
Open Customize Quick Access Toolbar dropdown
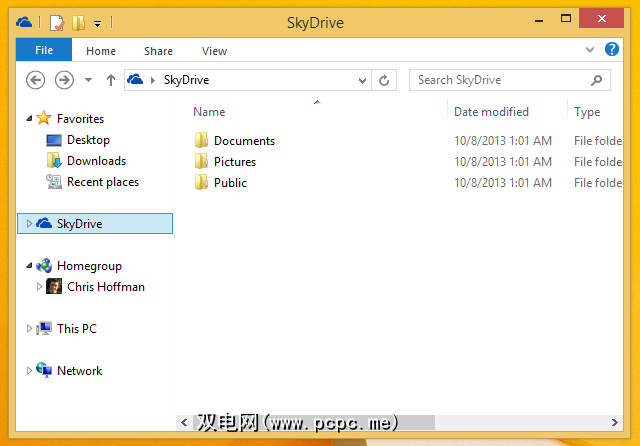click(97, 24)
